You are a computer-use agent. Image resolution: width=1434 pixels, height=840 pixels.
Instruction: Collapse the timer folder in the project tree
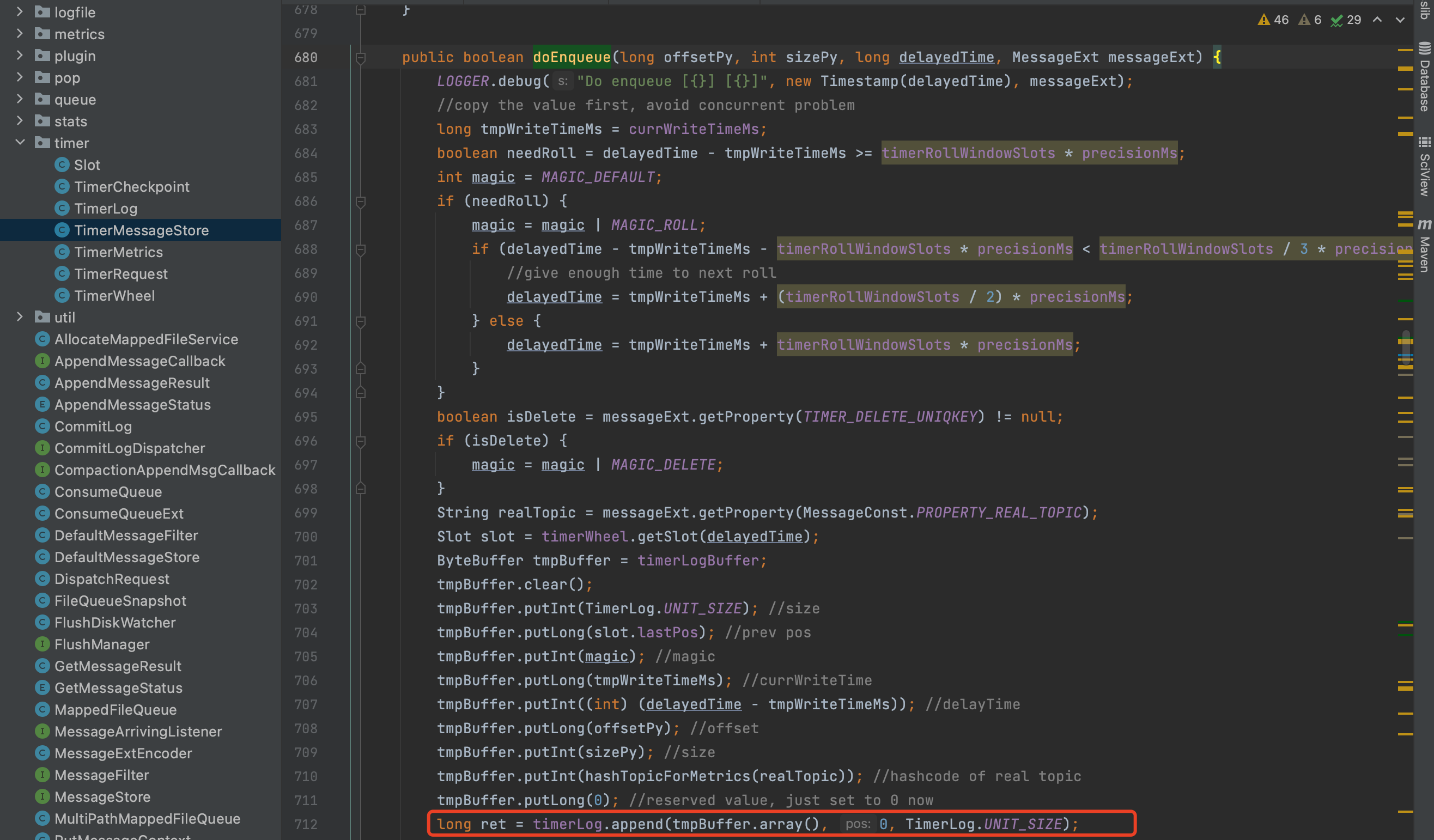point(21,143)
